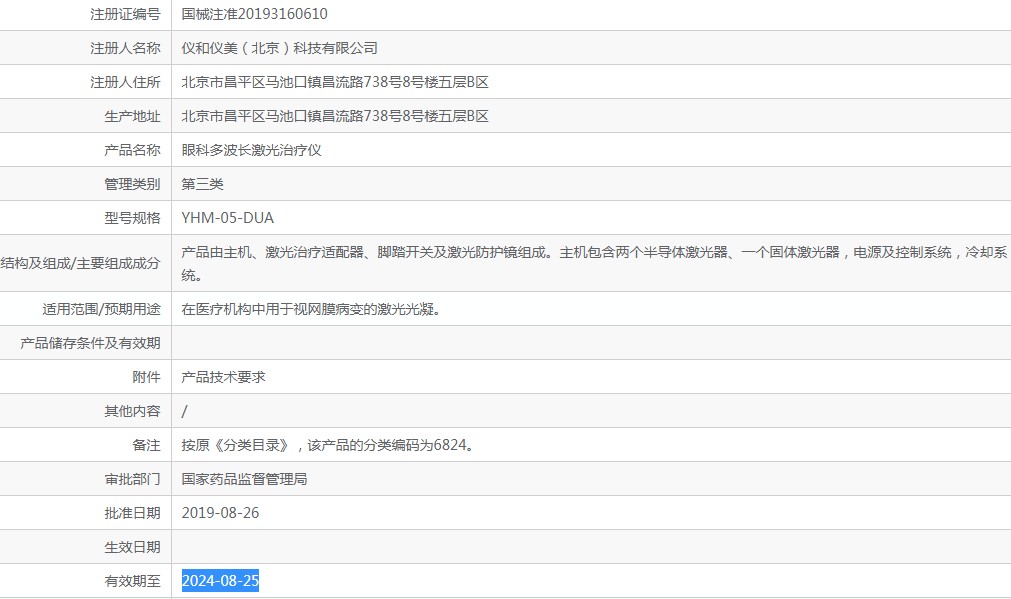Select registrant name 仪和仪美（北京）科技有限公司
Screen dimensions: 1011x599
(x=279, y=48)
